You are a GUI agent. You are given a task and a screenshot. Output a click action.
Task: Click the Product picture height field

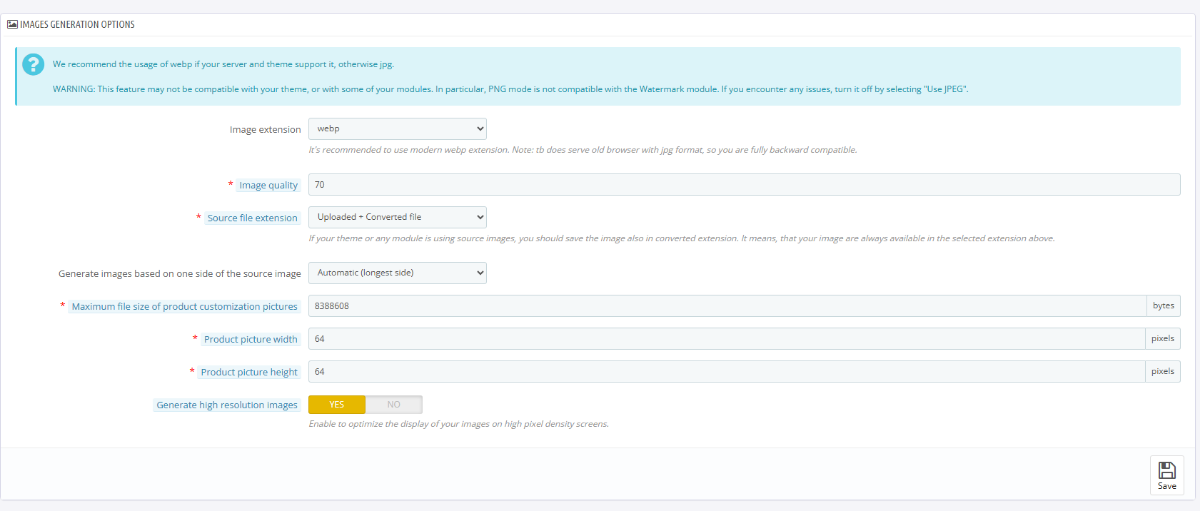[x=726, y=371]
